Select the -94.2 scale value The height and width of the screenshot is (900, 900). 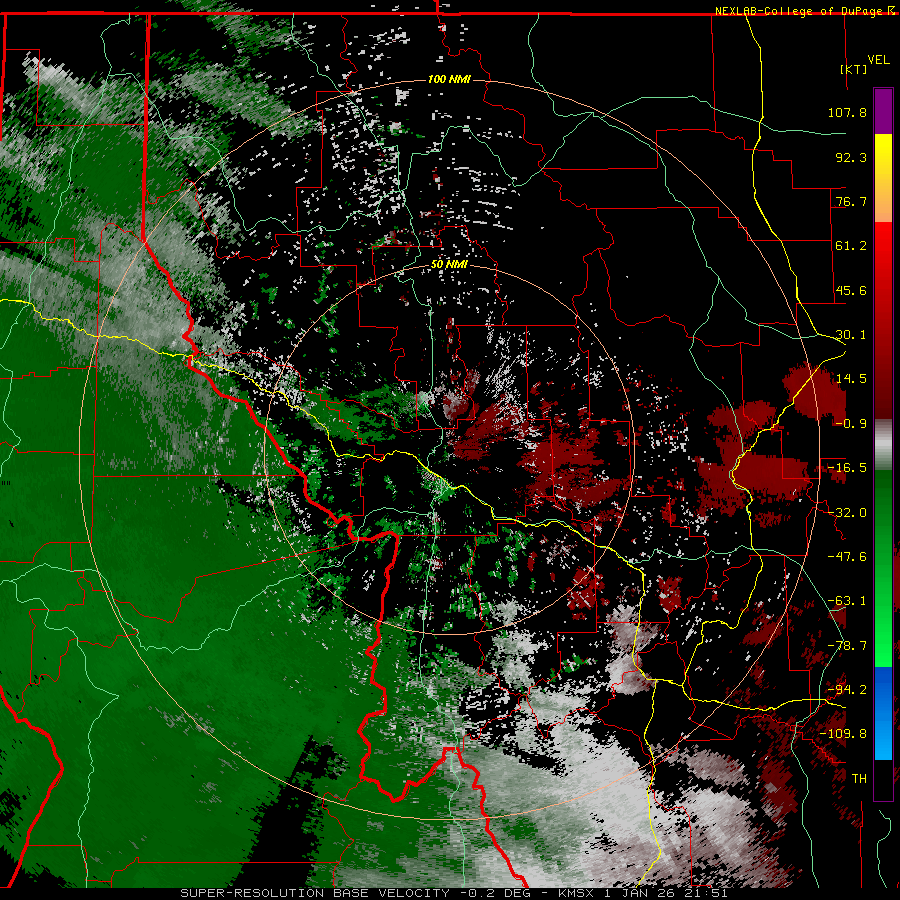[847, 690]
